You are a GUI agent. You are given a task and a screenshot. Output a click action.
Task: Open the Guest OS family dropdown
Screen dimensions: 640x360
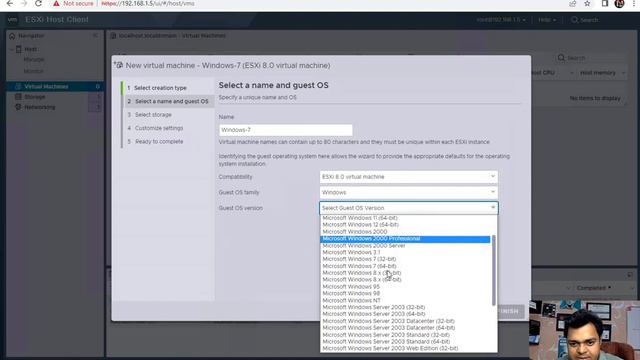click(409, 192)
